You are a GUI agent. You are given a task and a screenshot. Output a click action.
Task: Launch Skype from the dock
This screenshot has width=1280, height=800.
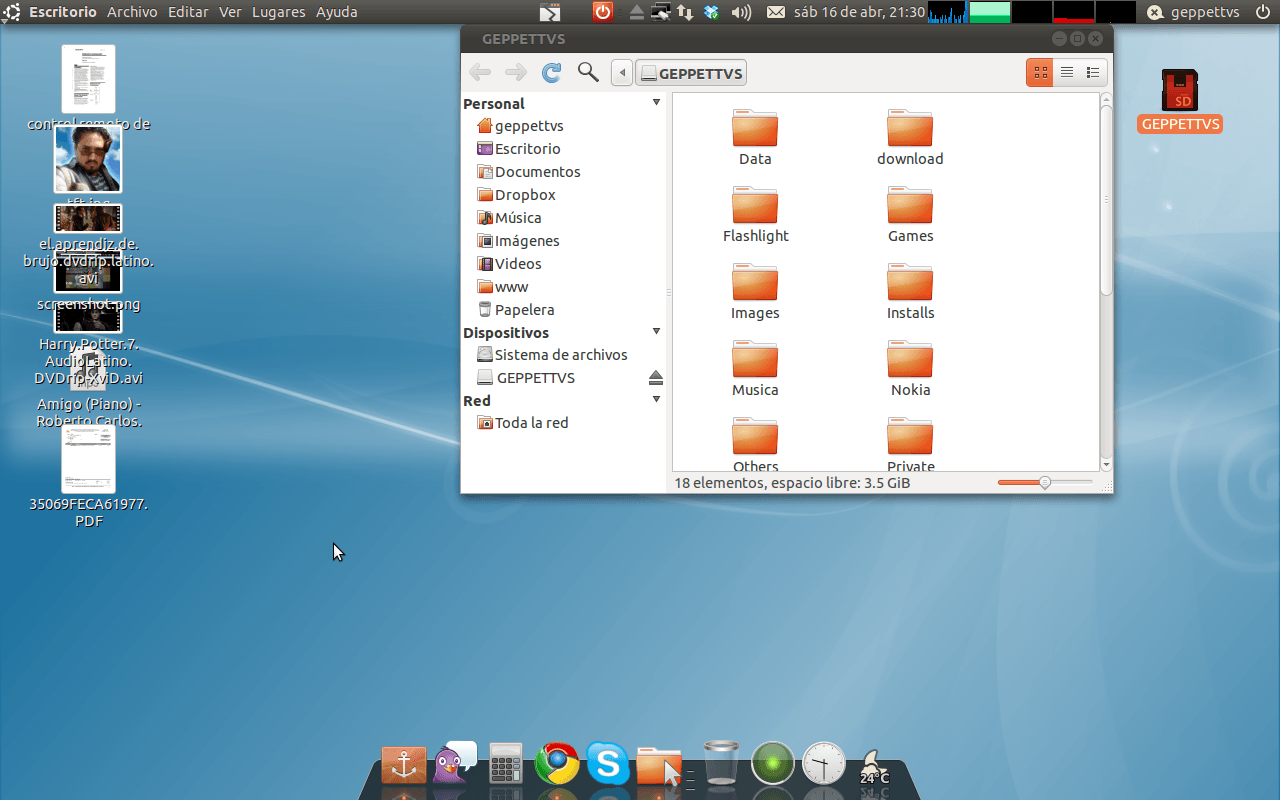tap(608, 764)
